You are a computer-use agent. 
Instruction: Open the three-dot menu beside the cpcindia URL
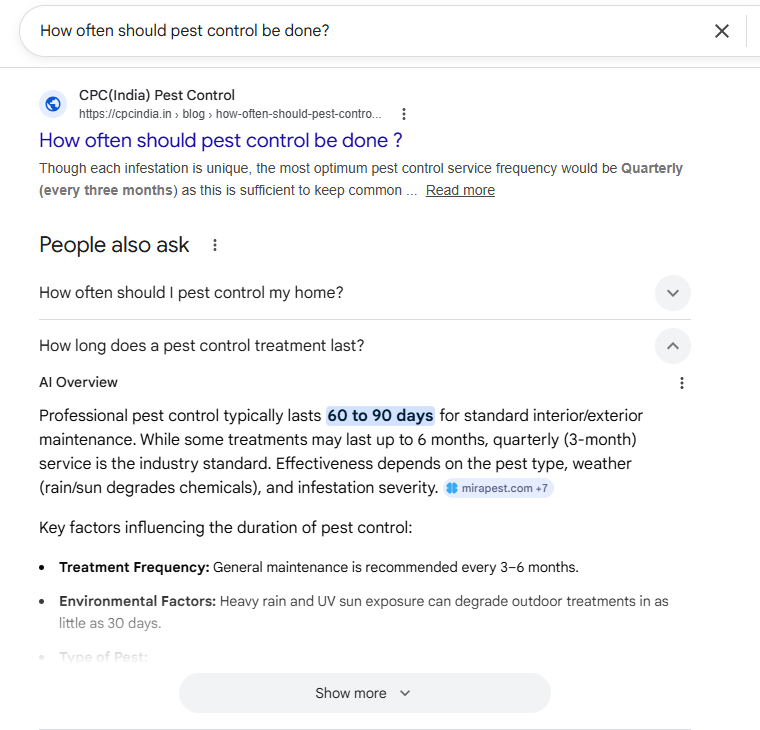point(404,114)
